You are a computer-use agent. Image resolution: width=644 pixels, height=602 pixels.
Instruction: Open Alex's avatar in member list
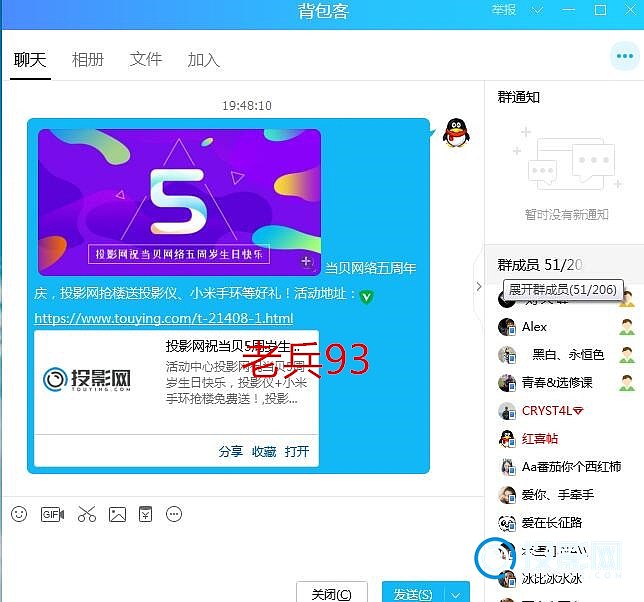click(x=506, y=327)
